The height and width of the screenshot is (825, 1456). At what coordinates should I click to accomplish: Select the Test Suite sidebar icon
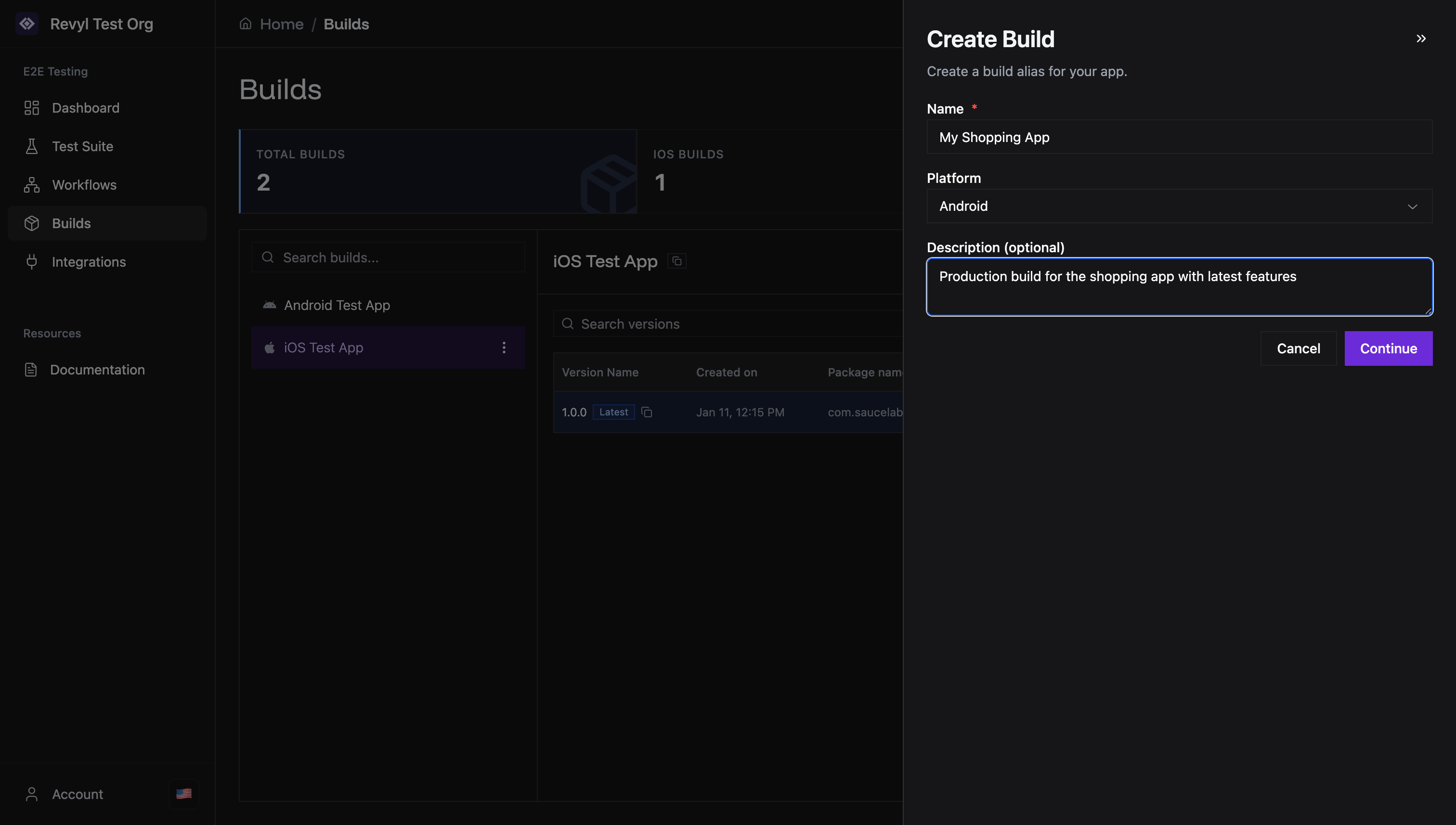[x=32, y=146]
